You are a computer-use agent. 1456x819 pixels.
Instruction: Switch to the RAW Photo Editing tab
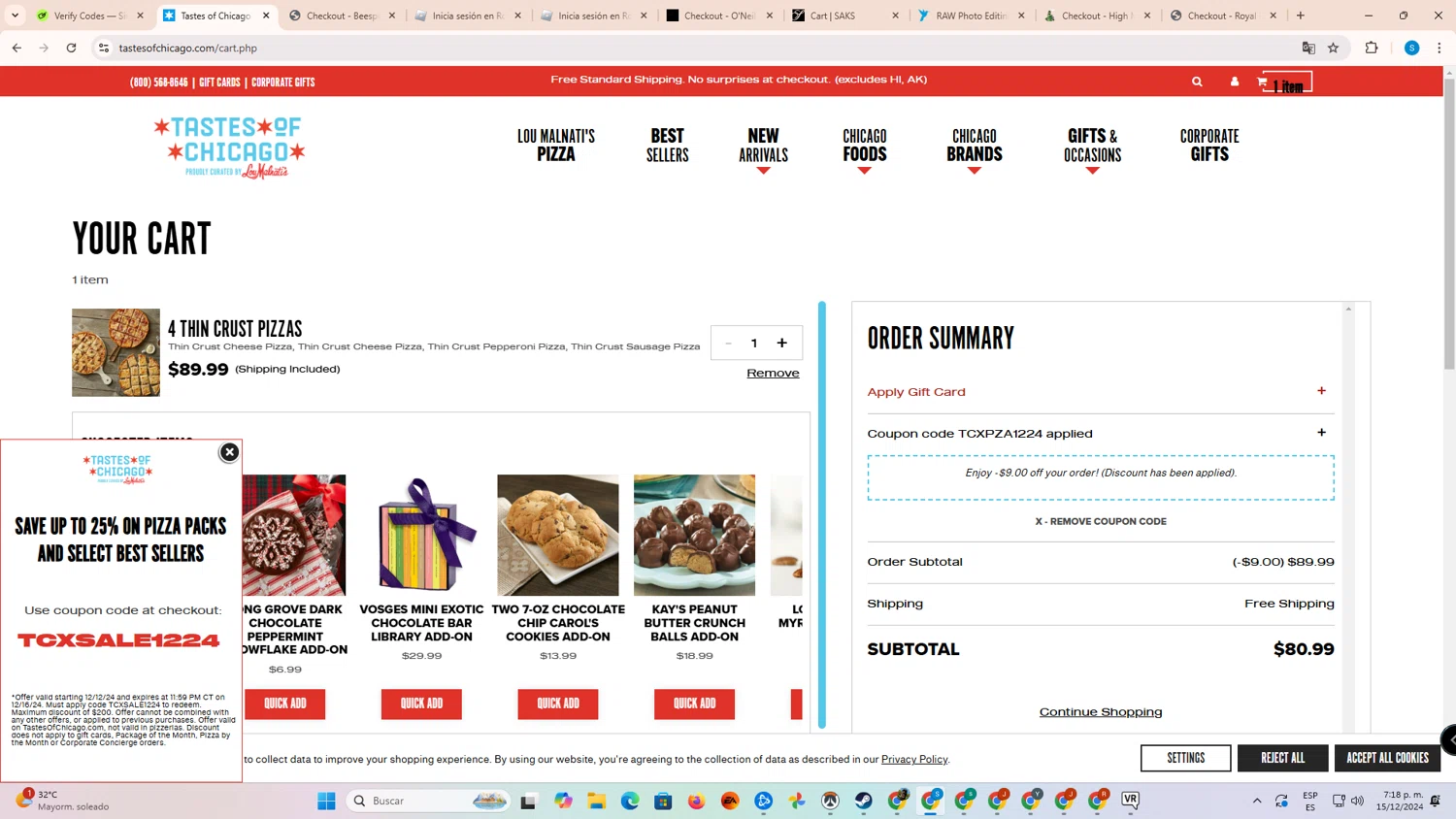(x=971, y=16)
